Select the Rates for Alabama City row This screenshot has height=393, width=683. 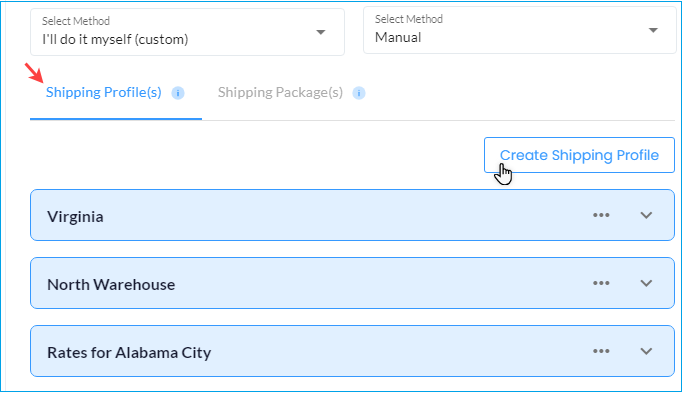352,351
